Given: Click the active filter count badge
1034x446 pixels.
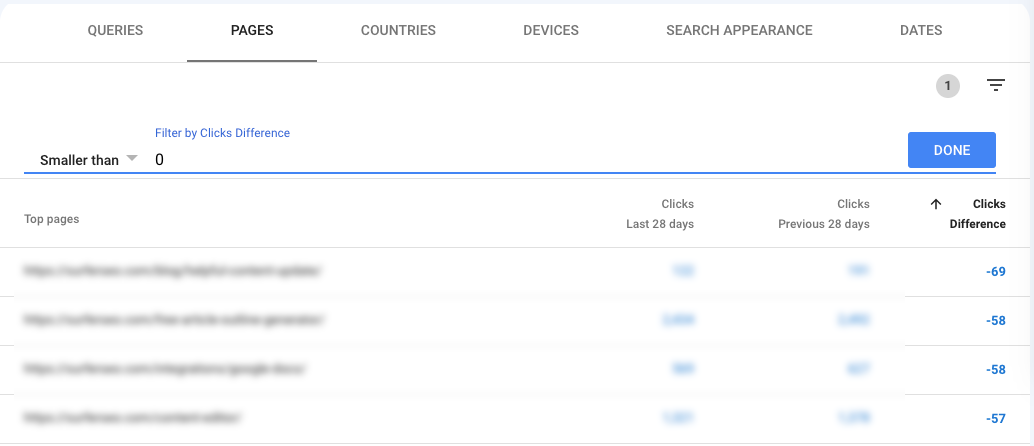Looking at the screenshot, I should click(x=947, y=86).
